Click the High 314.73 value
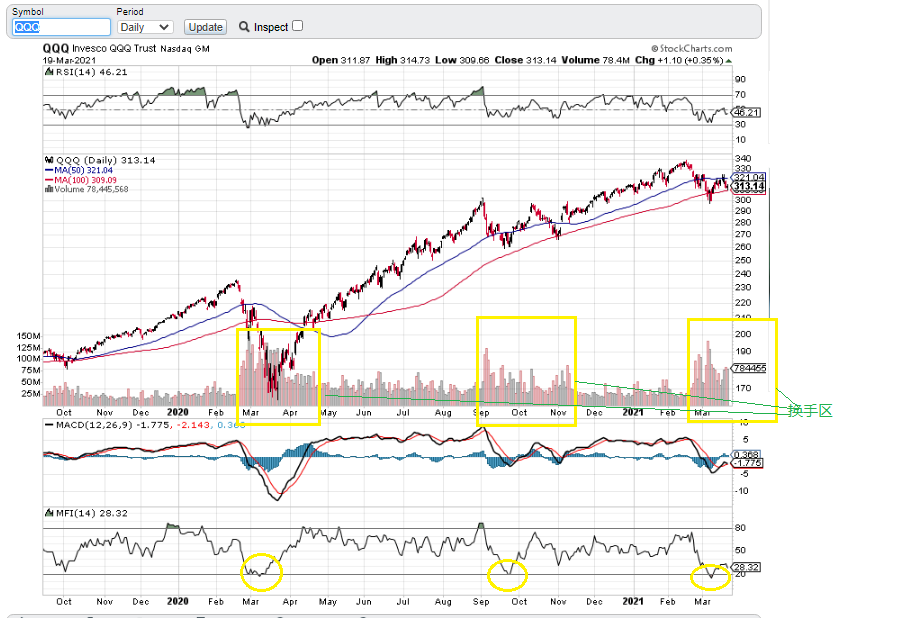Viewport: 910px width, 618px height. (402, 60)
